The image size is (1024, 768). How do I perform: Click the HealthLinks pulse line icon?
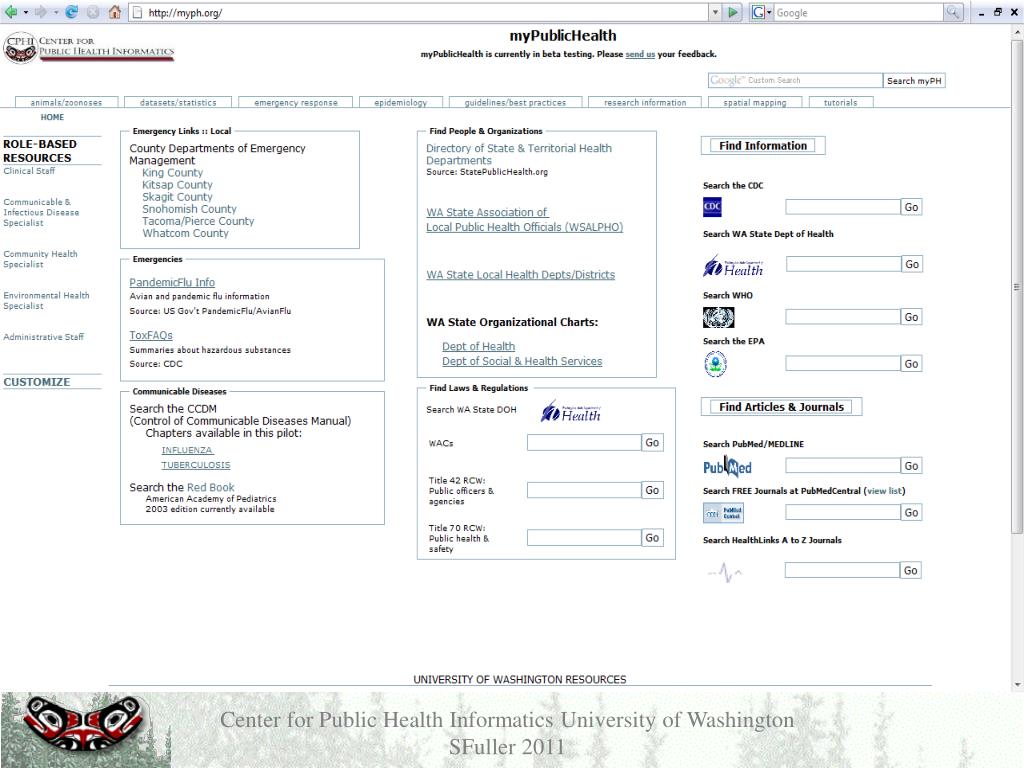coord(725,572)
